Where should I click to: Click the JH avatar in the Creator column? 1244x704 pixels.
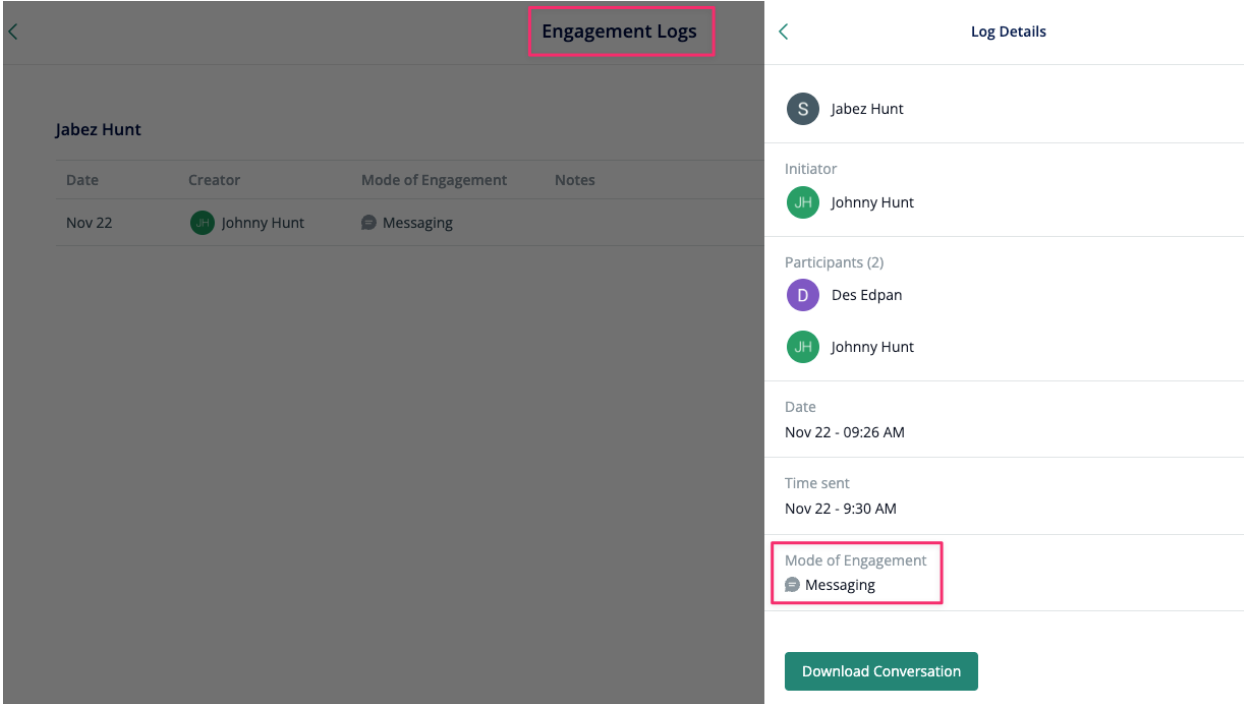point(202,223)
